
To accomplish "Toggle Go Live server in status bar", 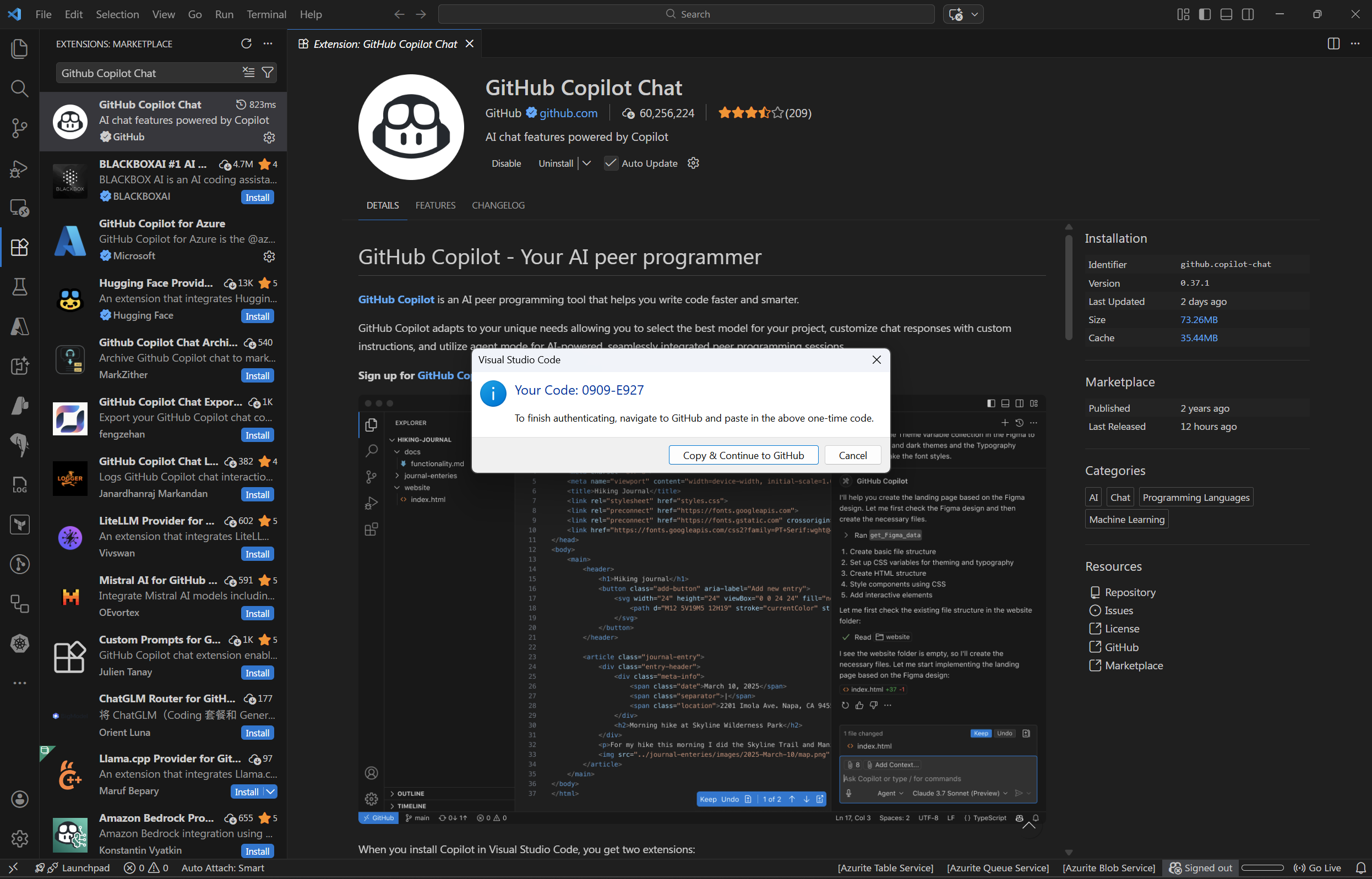I will pyautogui.click(x=1317, y=867).
